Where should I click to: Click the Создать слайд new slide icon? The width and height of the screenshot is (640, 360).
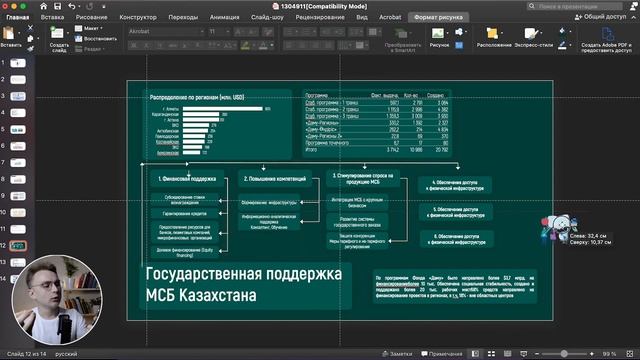pos(57,33)
